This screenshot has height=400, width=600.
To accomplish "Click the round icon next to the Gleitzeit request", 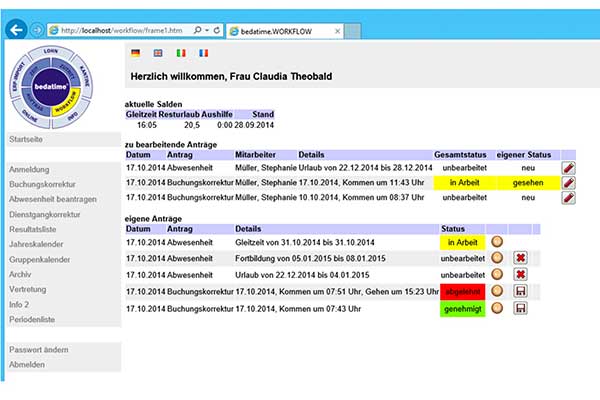I will click(497, 242).
